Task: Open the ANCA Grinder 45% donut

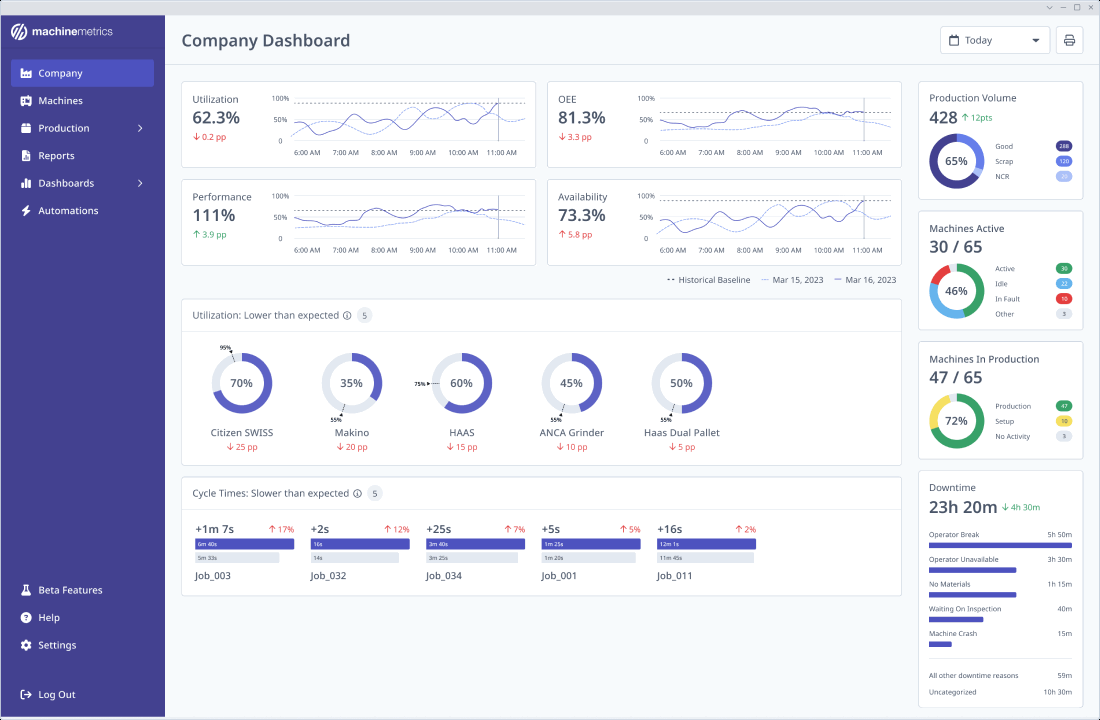Action: [x=572, y=383]
